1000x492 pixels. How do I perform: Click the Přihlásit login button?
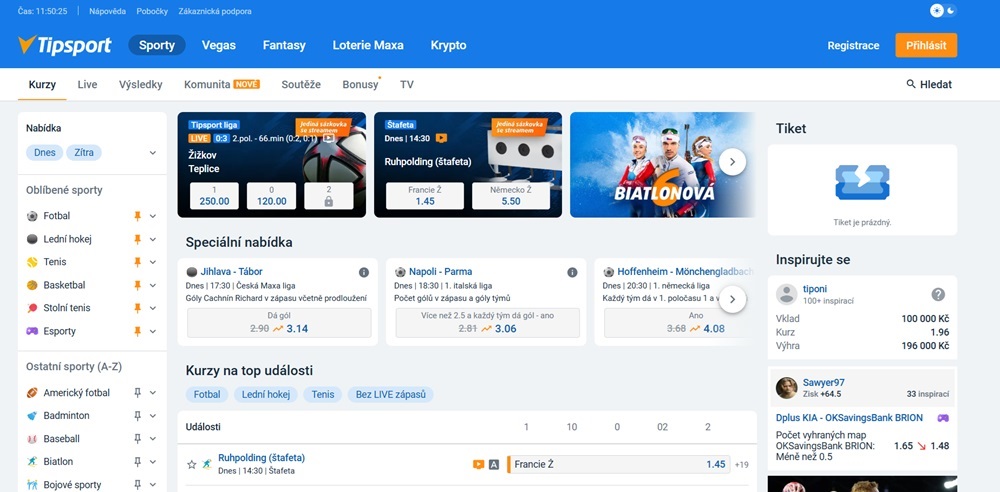(x=926, y=45)
